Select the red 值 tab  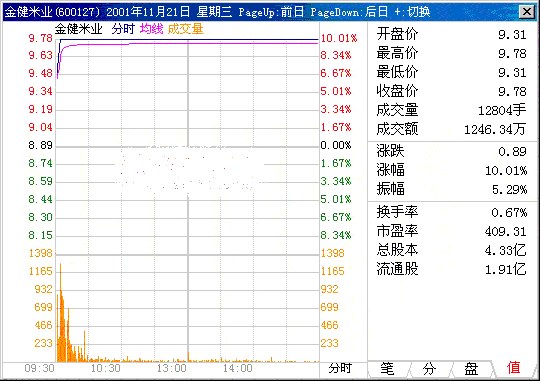tap(513, 369)
